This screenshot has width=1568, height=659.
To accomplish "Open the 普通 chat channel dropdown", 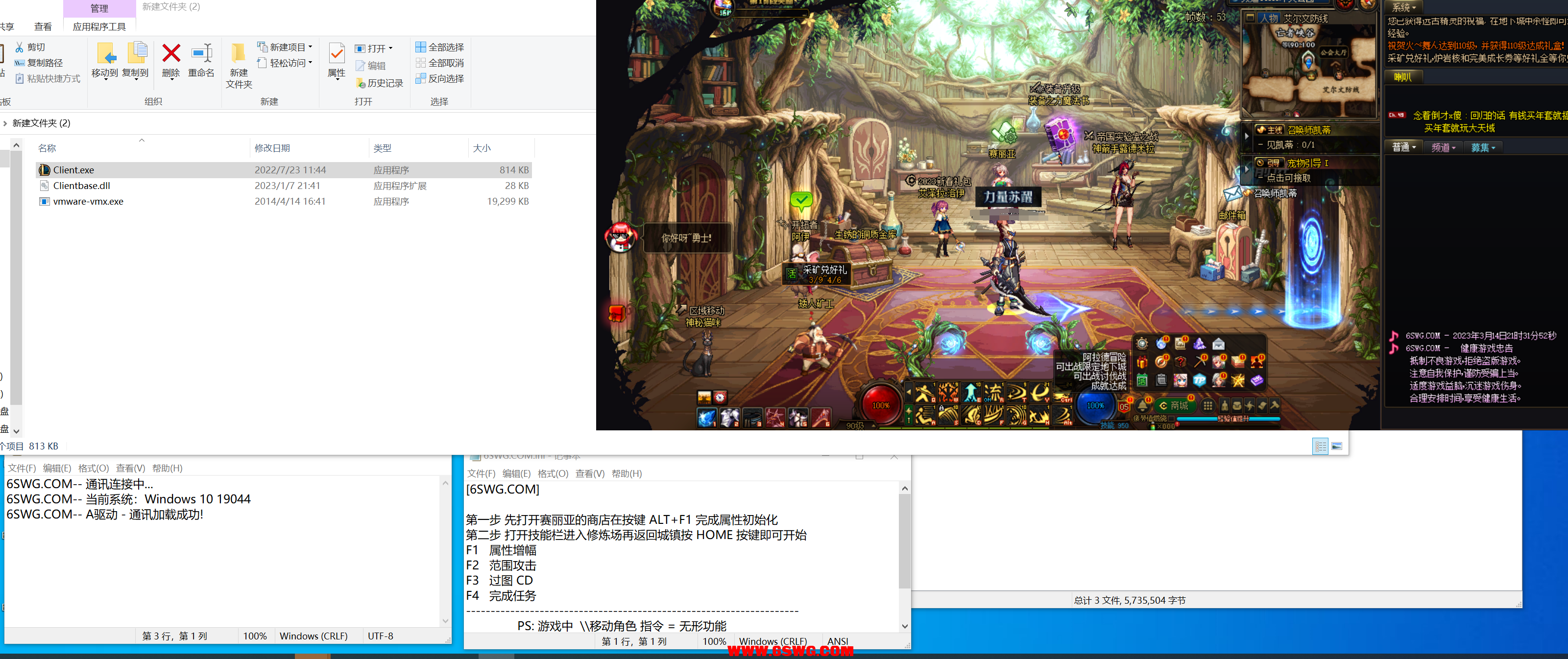I will pos(1403,147).
